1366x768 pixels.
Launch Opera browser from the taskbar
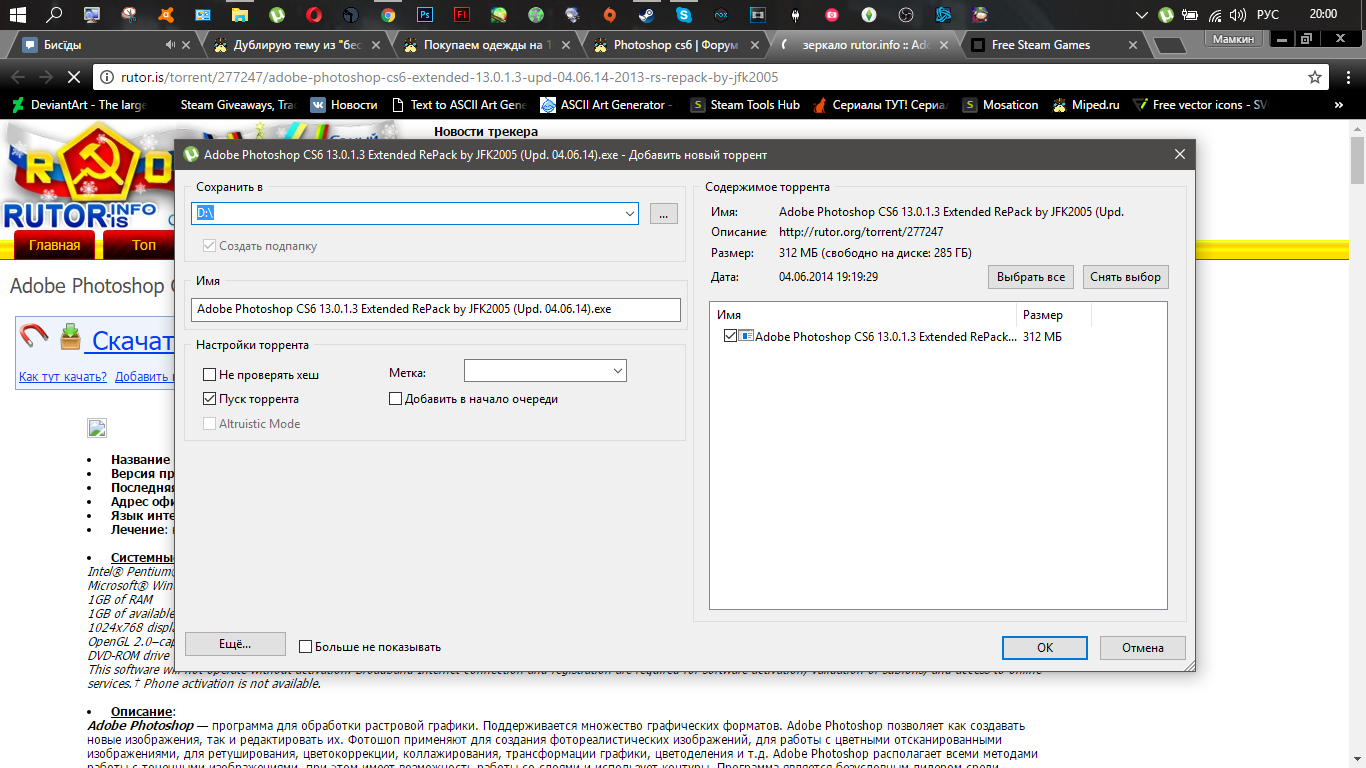(314, 15)
